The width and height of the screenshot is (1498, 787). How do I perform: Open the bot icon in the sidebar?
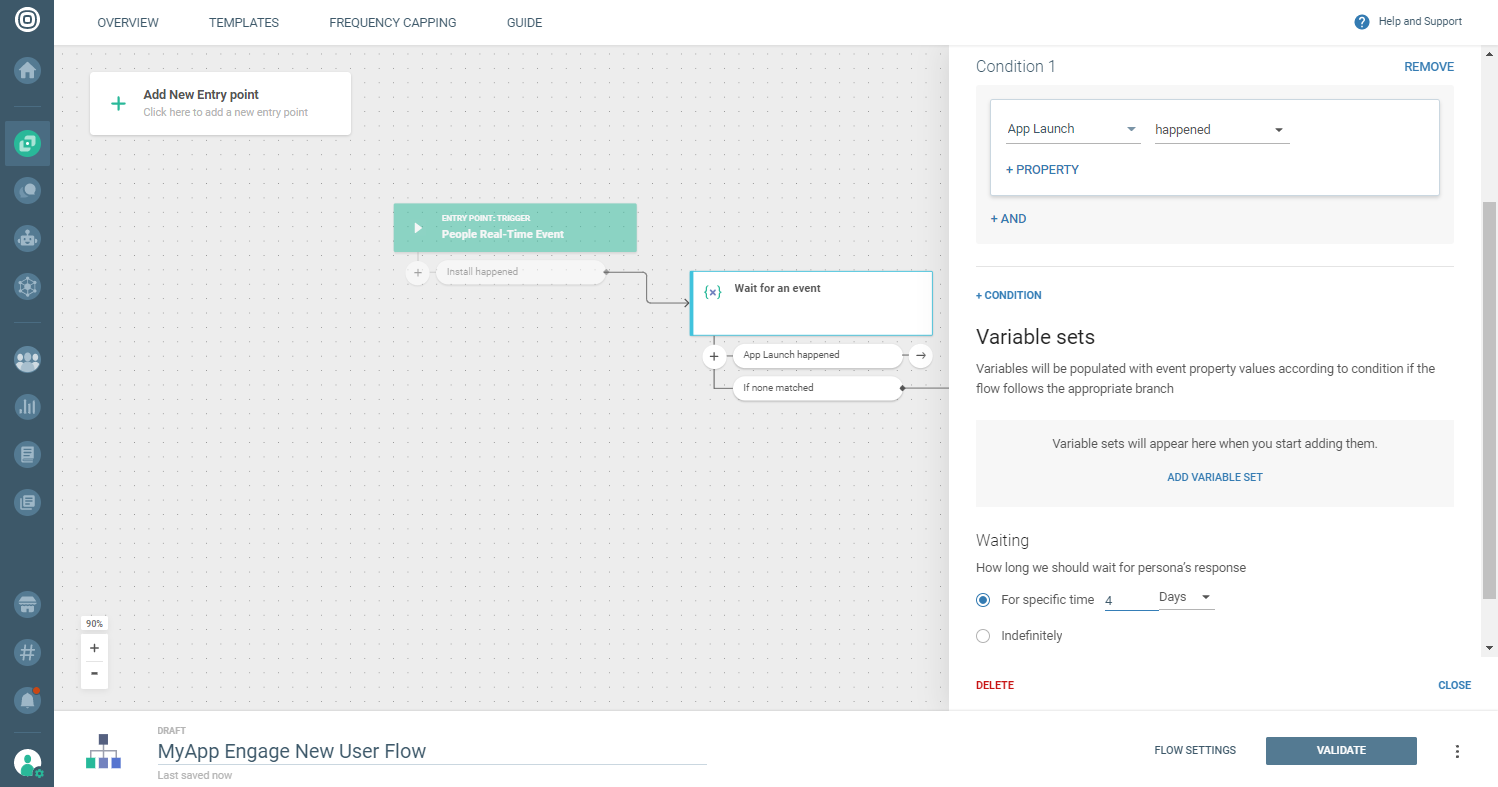tap(27, 238)
